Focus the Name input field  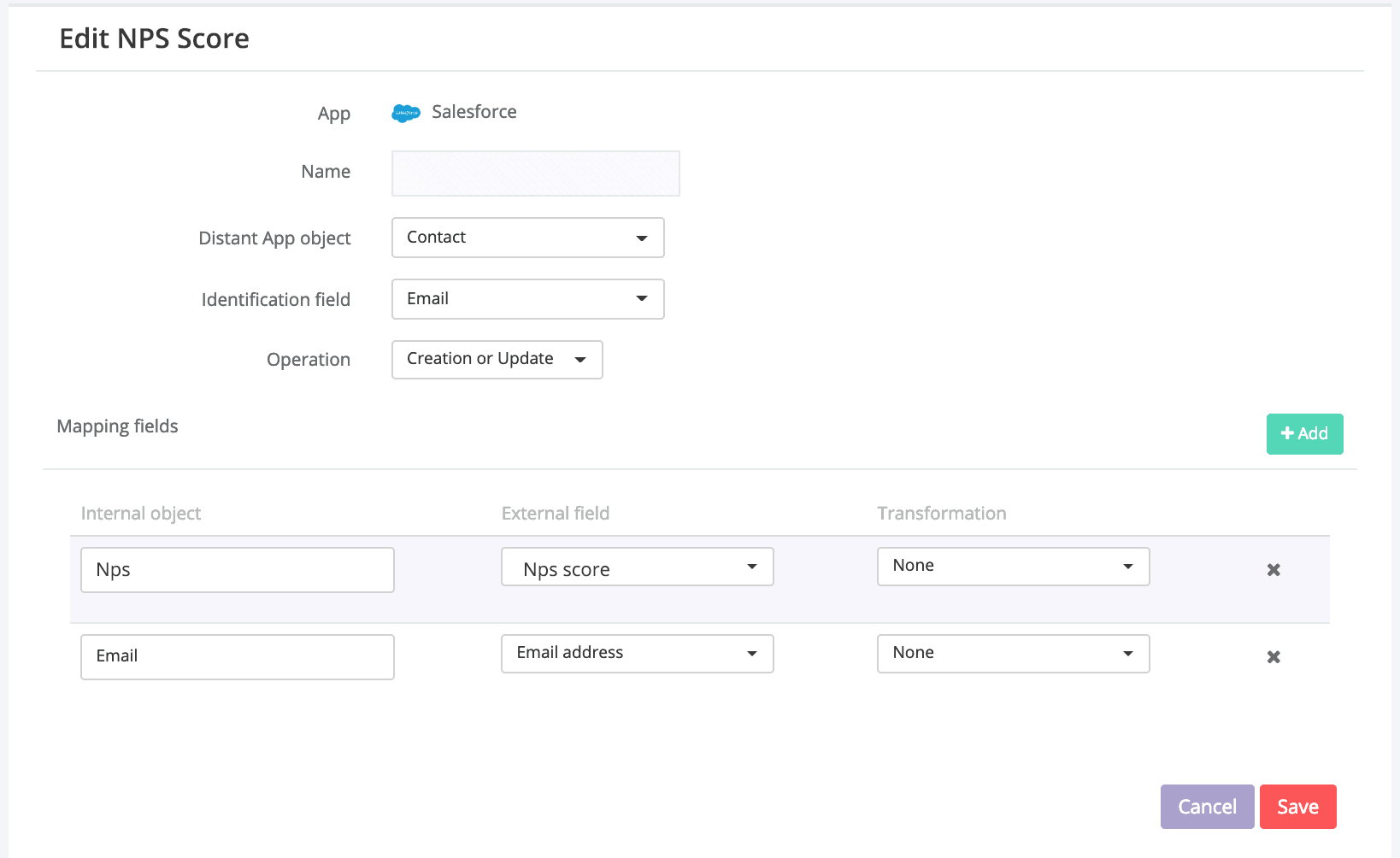(x=536, y=173)
